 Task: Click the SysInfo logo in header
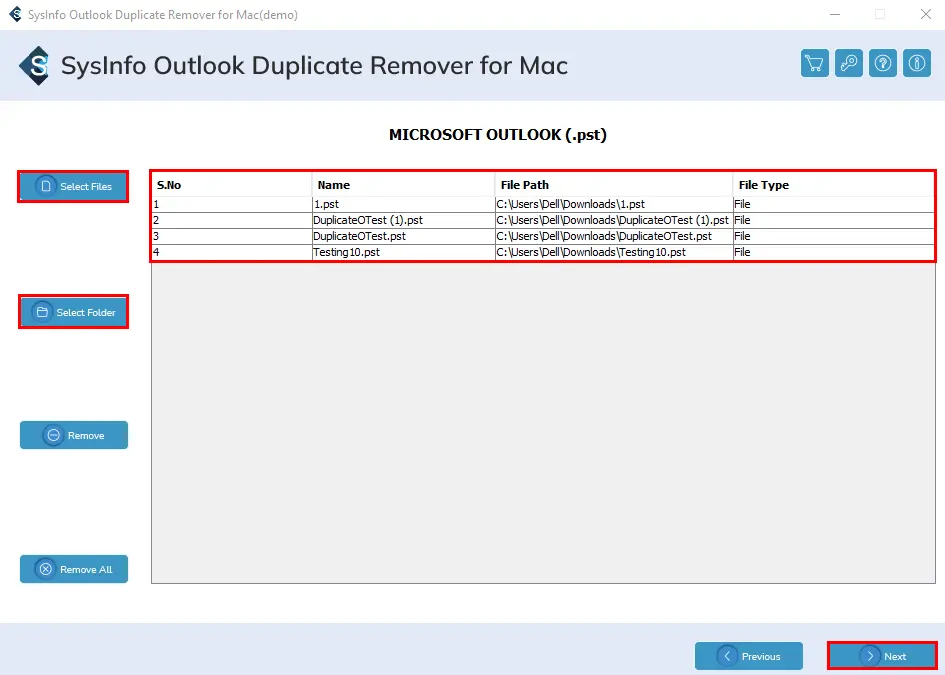[34, 65]
